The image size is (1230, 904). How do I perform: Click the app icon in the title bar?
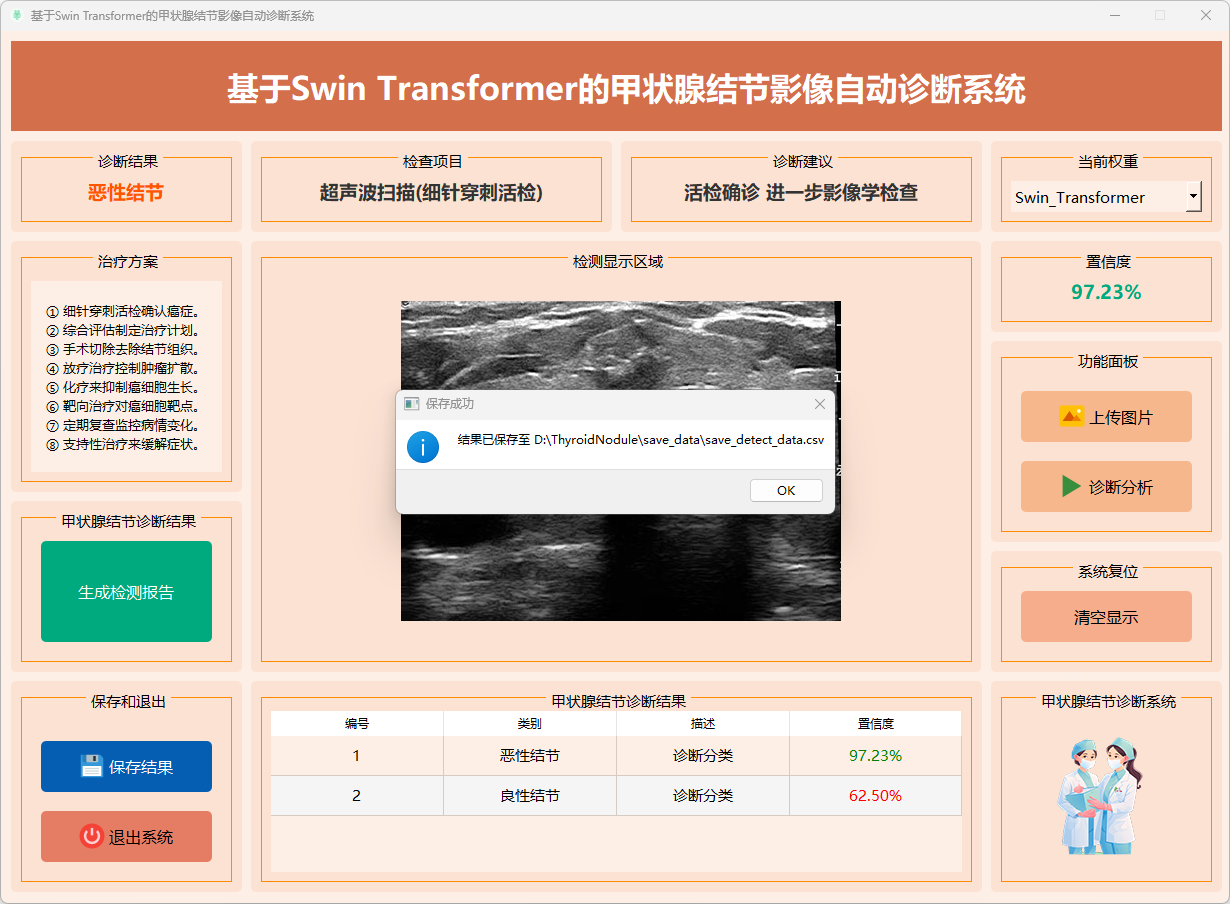pos(16,16)
